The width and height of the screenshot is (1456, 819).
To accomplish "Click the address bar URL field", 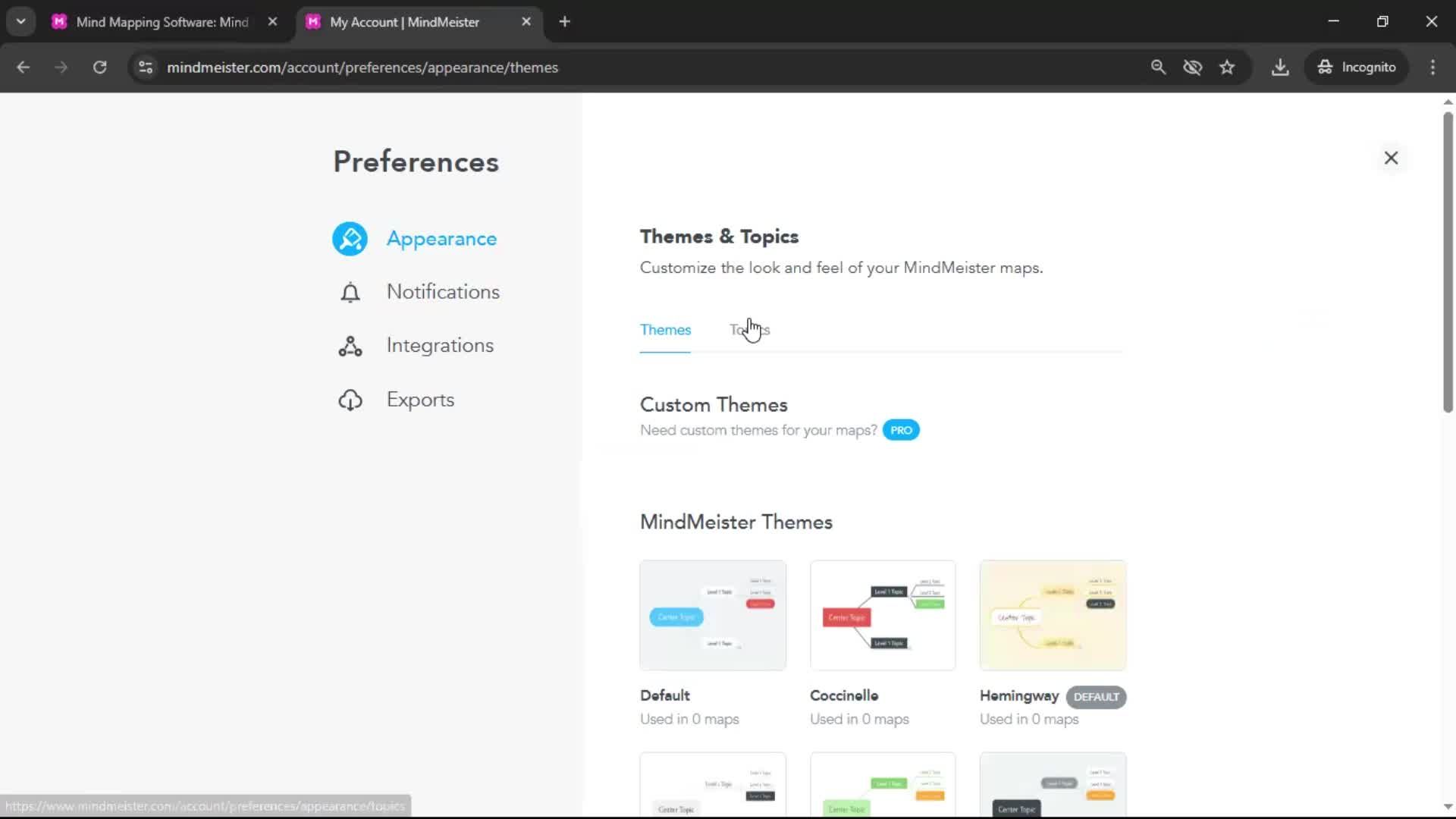I will [637, 67].
